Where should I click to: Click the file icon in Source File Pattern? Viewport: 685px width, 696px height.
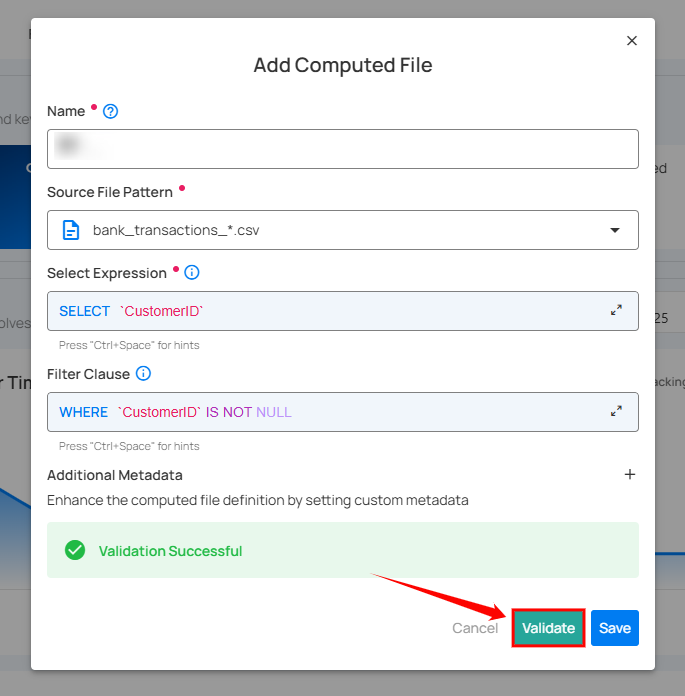pos(71,230)
